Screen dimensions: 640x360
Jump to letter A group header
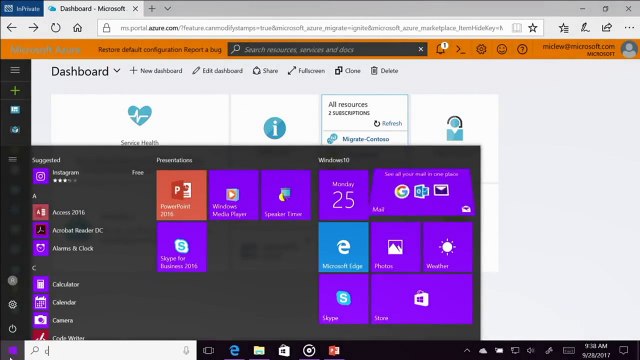point(34,196)
